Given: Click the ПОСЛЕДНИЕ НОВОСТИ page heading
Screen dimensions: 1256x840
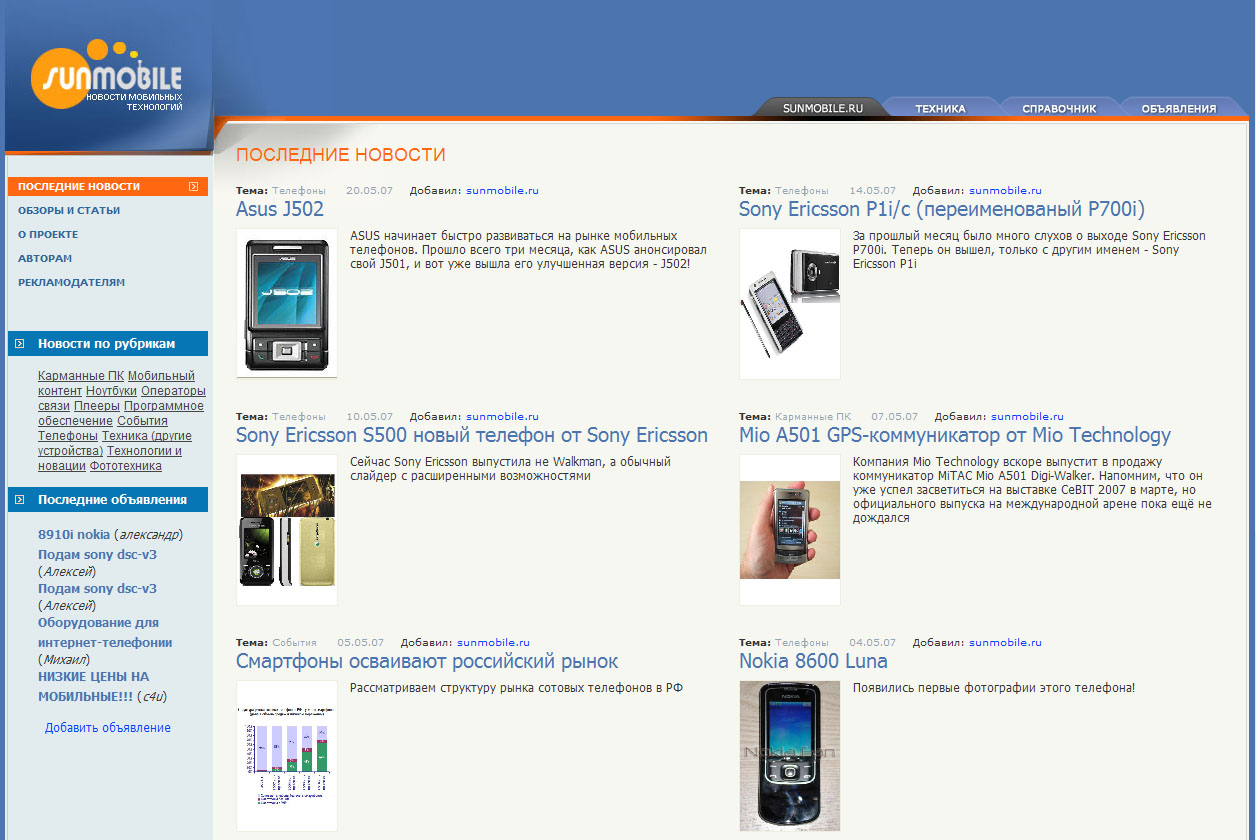Looking at the screenshot, I should coord(341,155).
